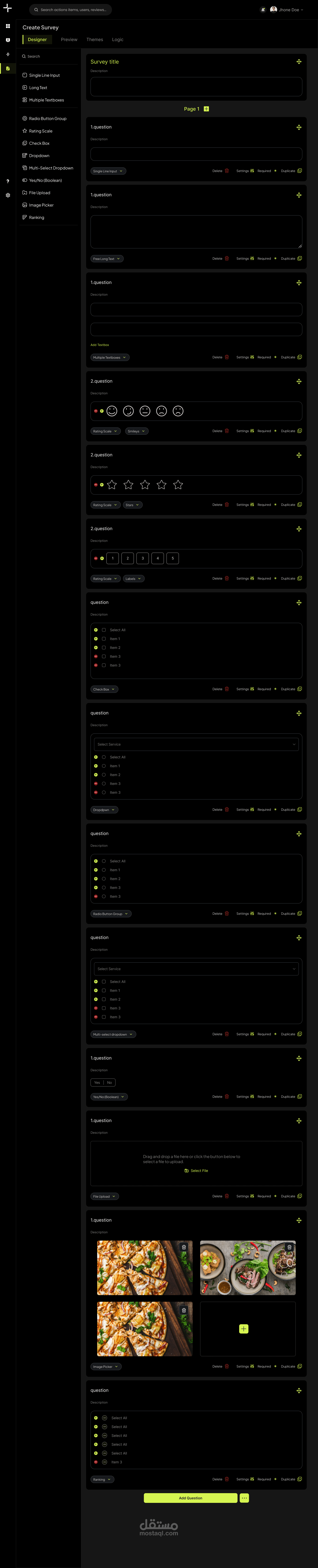The height and width of the screenshot is (1568, 318).
Task: Click the first star in Stars rating
Action: [112, 485]
